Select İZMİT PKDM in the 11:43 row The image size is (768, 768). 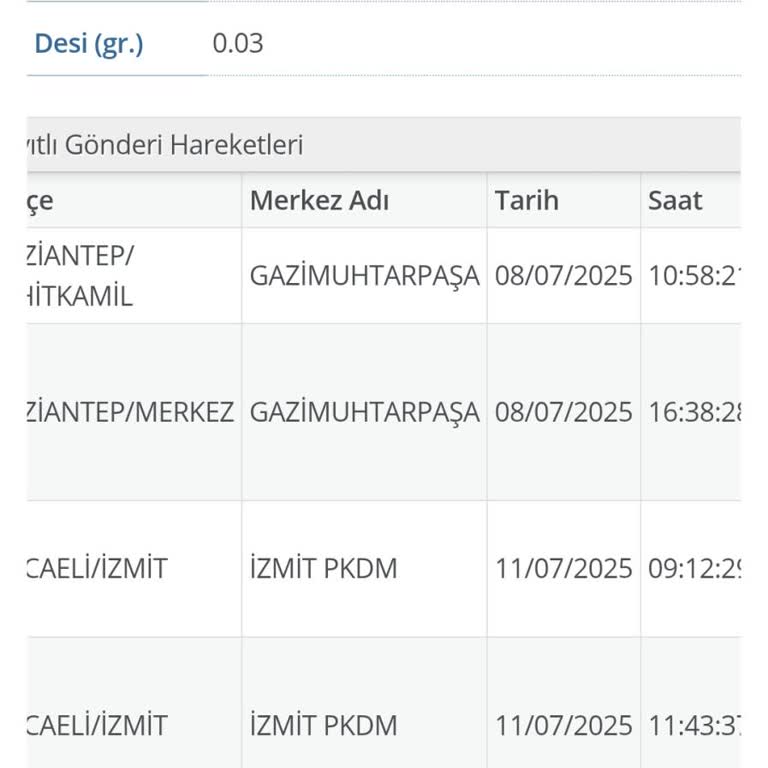(323, 725)
